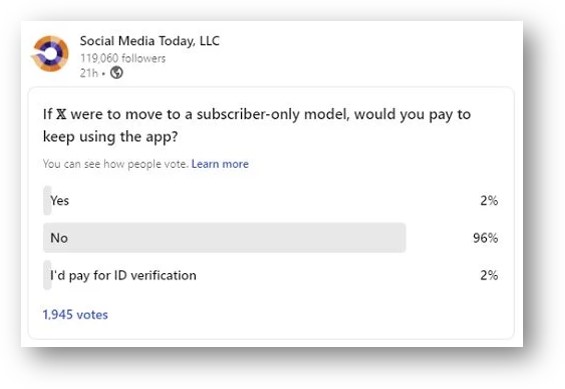565x389 pixels.
Task: Click the 2% result beside Yes
Action: click(489, 200)
